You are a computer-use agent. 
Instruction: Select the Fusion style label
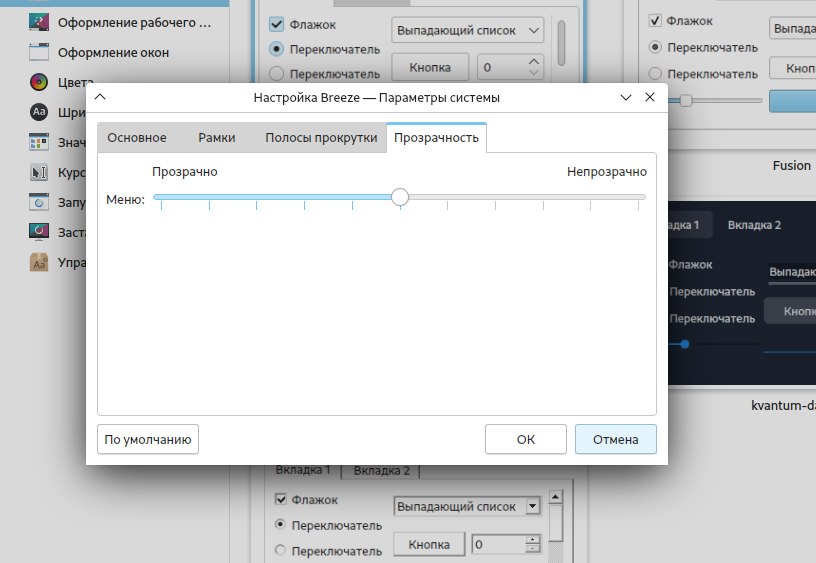(x=792, y=165)
